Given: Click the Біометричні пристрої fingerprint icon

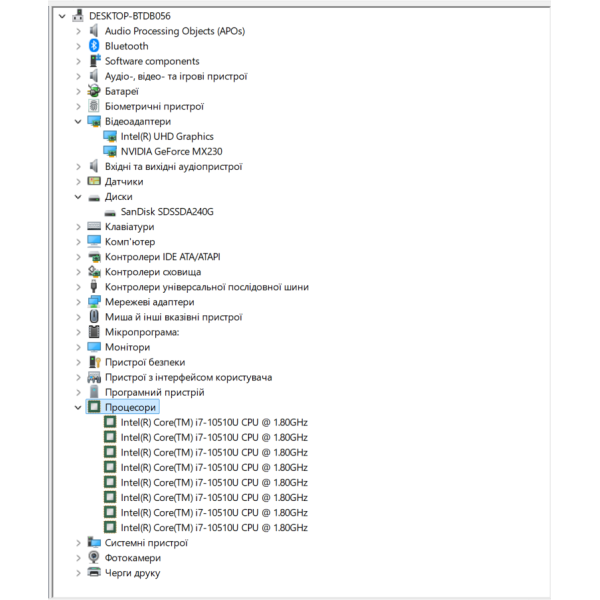Looking at the screenshot, I should point(94,106).
